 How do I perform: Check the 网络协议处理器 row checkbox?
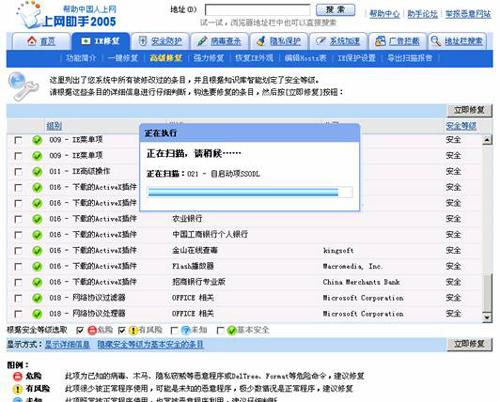(x=18, y=314)
